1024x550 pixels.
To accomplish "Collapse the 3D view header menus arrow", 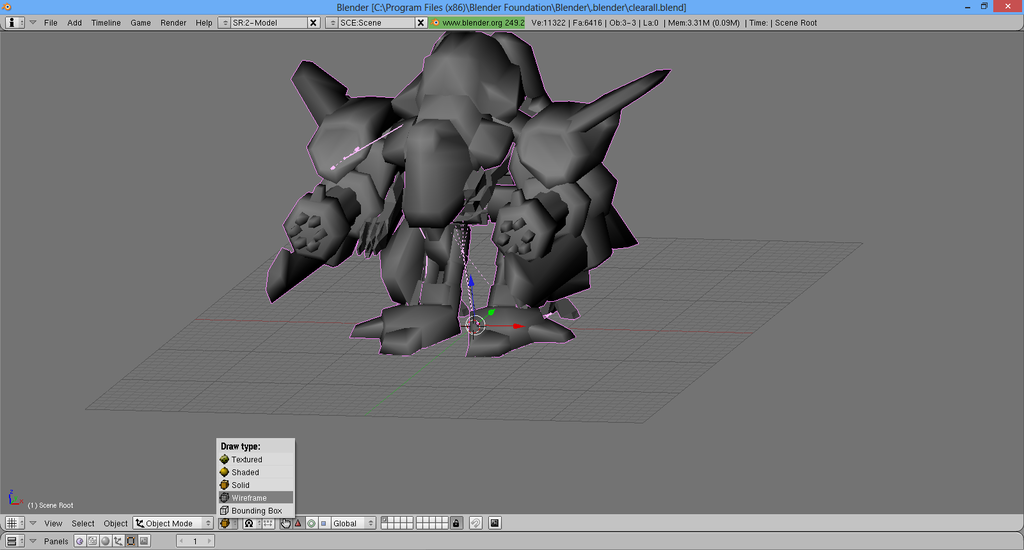I will 33,523.
